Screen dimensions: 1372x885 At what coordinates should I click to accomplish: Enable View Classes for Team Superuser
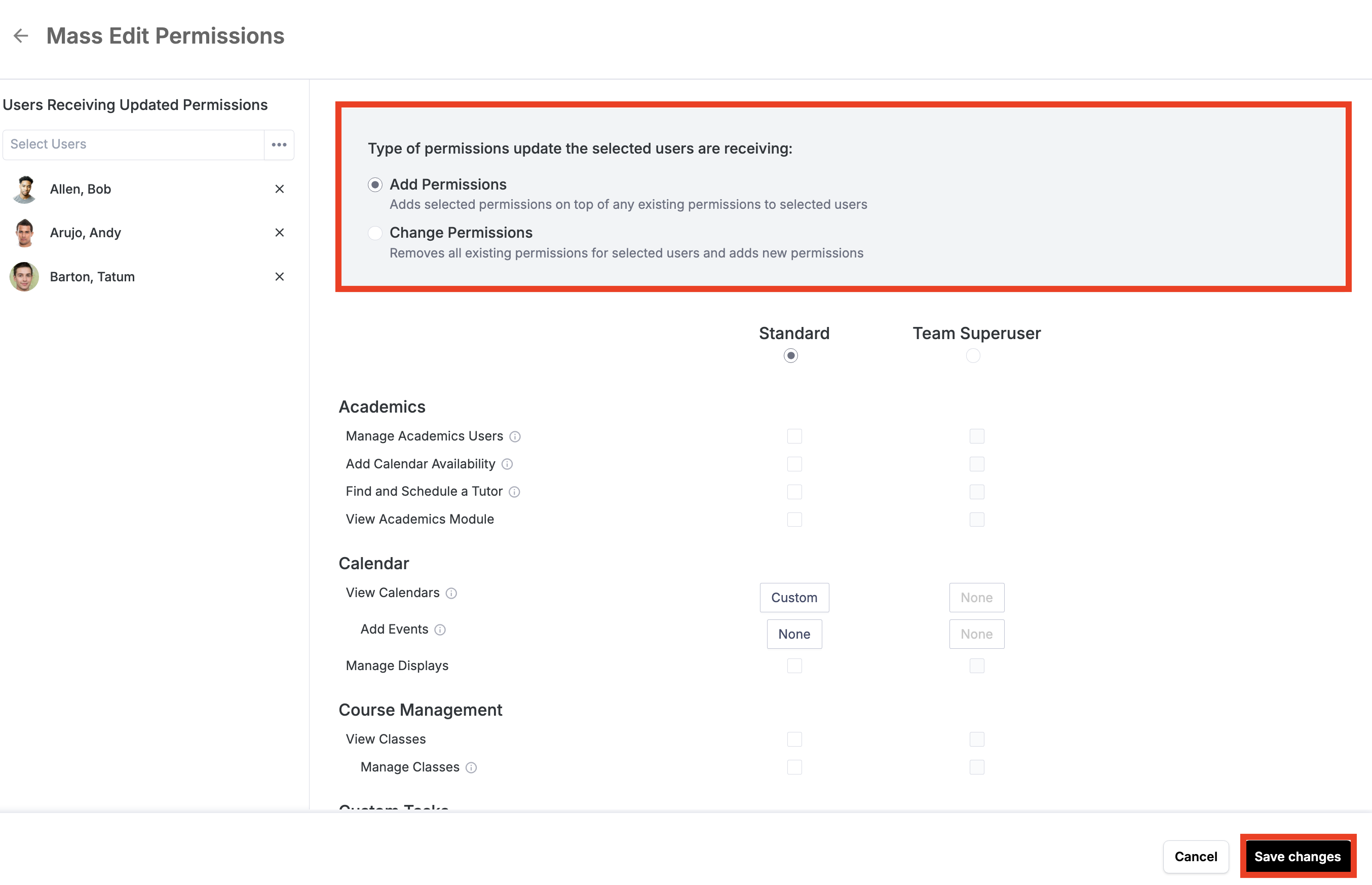(976, 739)
